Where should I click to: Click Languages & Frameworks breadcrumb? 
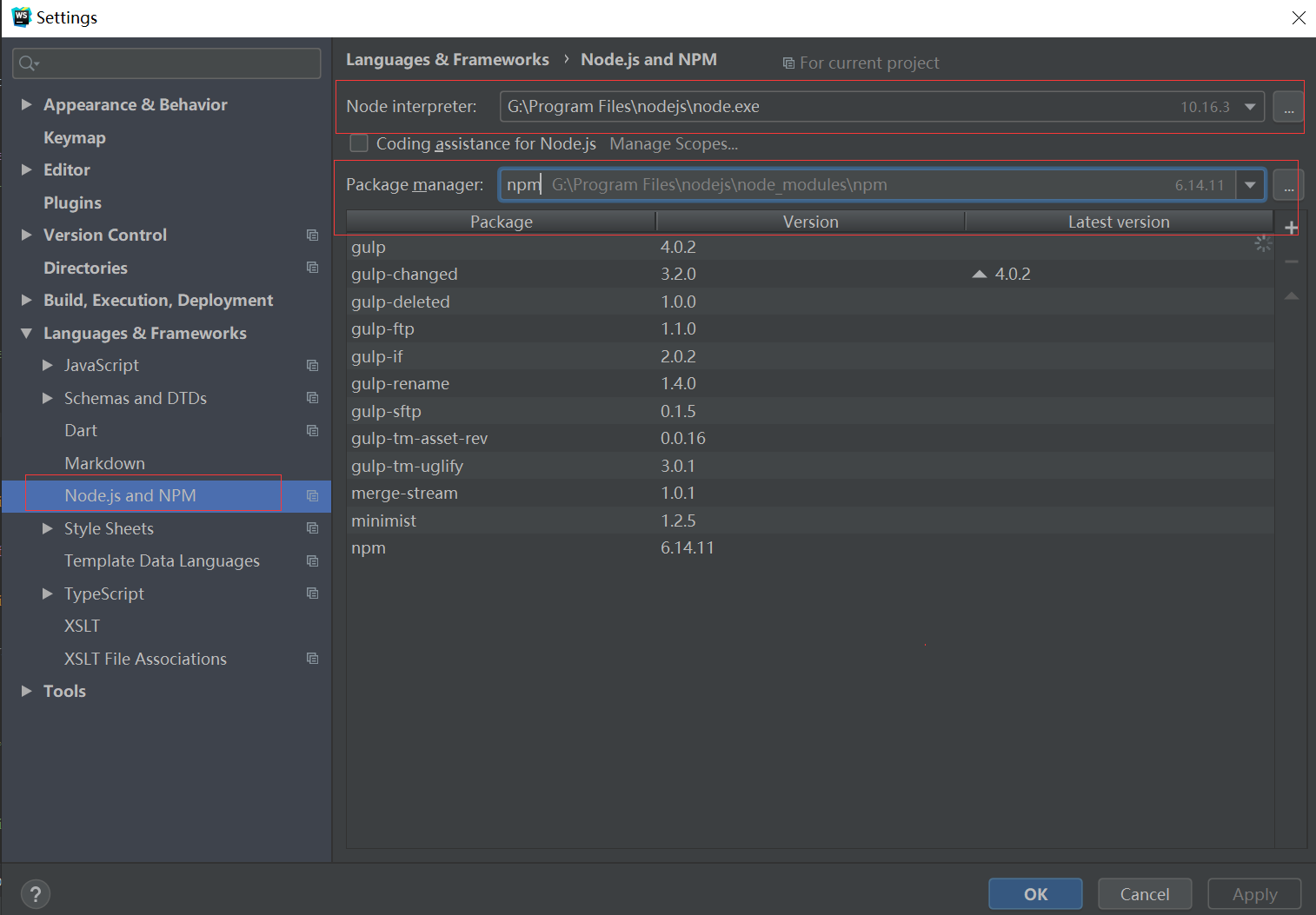click(448, 60)
